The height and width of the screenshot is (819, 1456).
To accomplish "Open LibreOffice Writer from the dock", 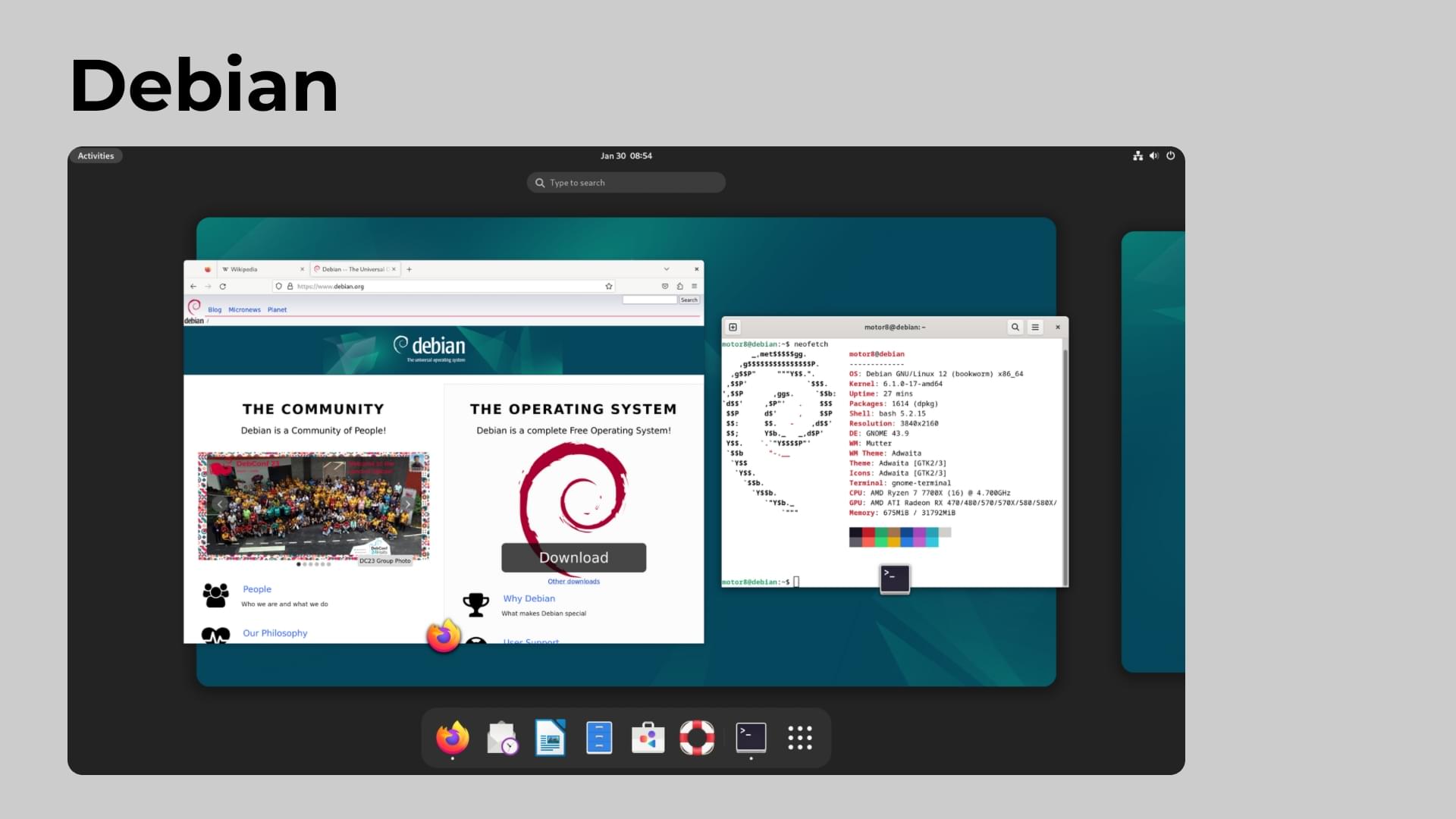I will (551, 737).
